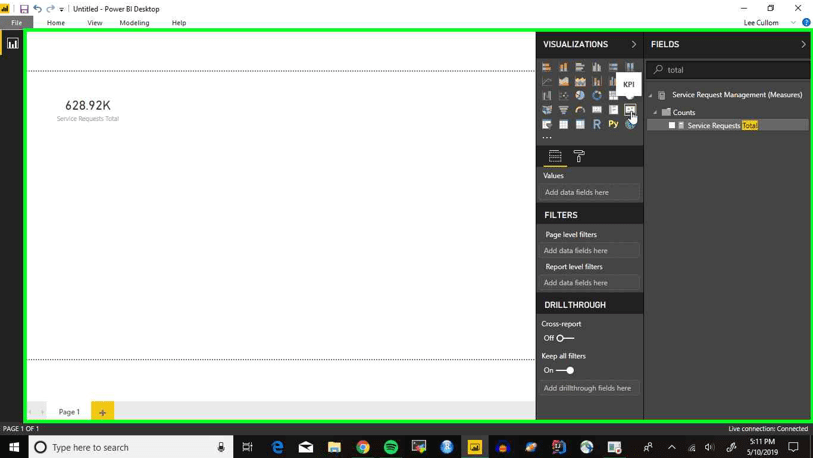Screen dimensions: 814x460
Task: Redo the last action
Action: tap(50, 9)
